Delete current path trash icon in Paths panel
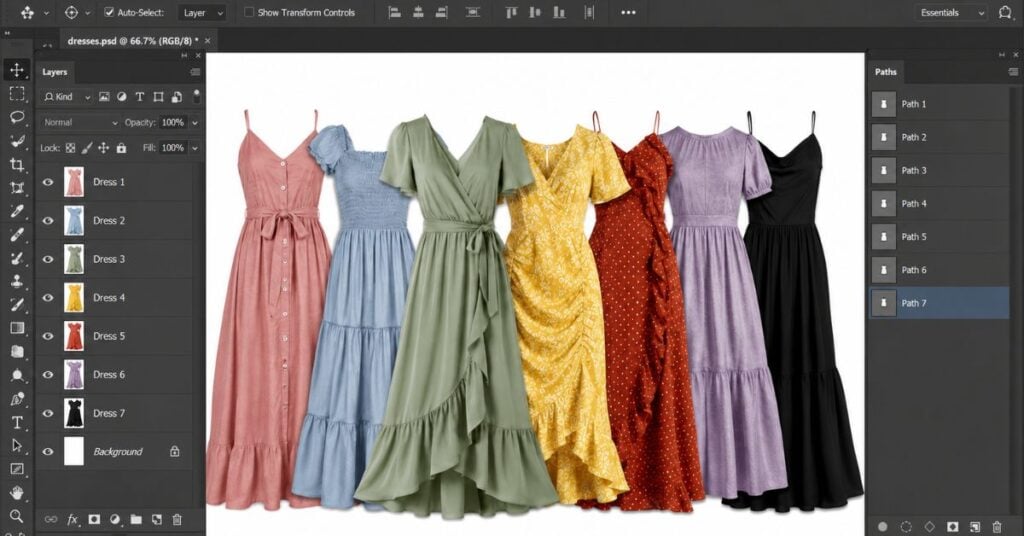1024x536 pixels. tap(997, 527)
